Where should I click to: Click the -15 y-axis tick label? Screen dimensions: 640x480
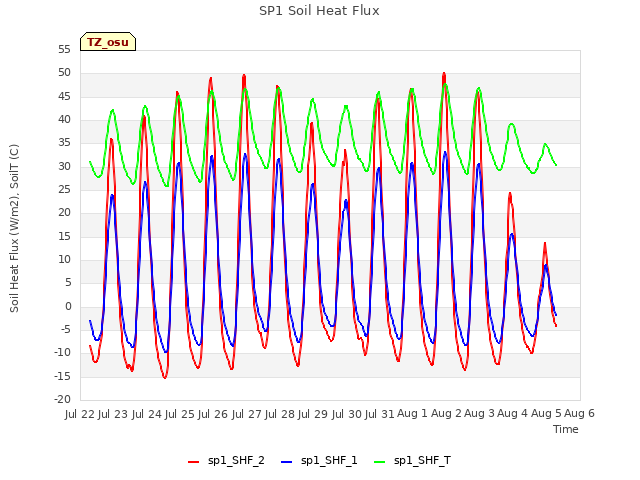(62, 376)
